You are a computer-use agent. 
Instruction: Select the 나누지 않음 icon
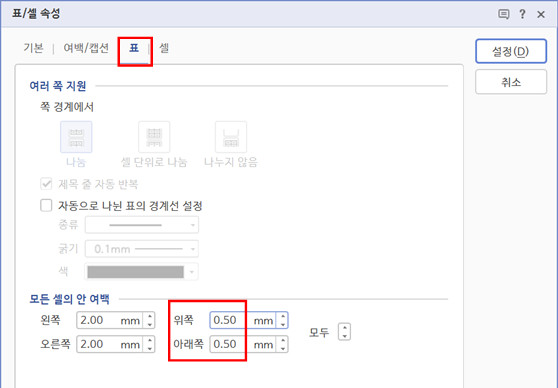pos(231,137)
